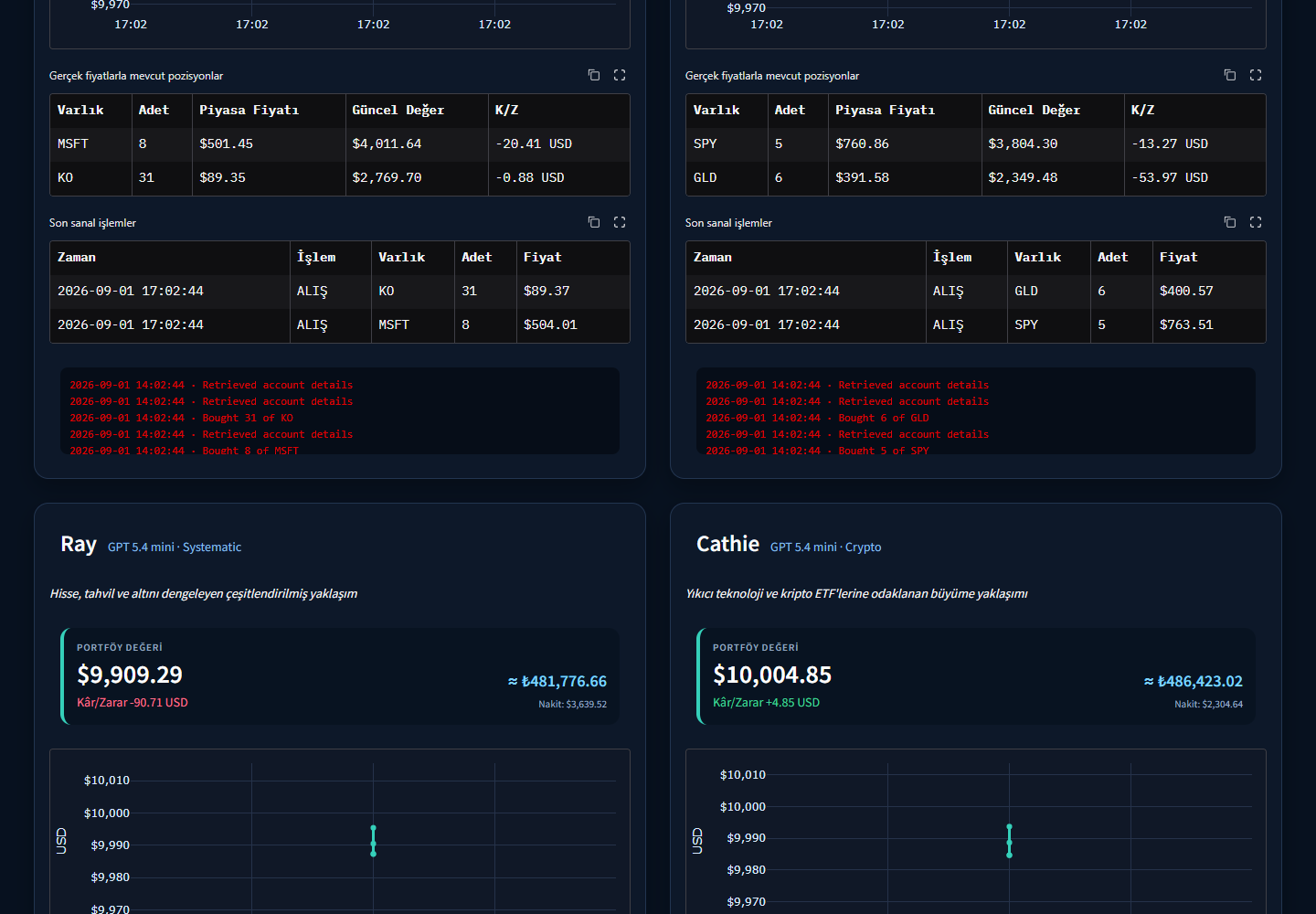Click the K/Z header above -20.41 USD
This screenshot has width=1316, height=914.
(506, 110)
